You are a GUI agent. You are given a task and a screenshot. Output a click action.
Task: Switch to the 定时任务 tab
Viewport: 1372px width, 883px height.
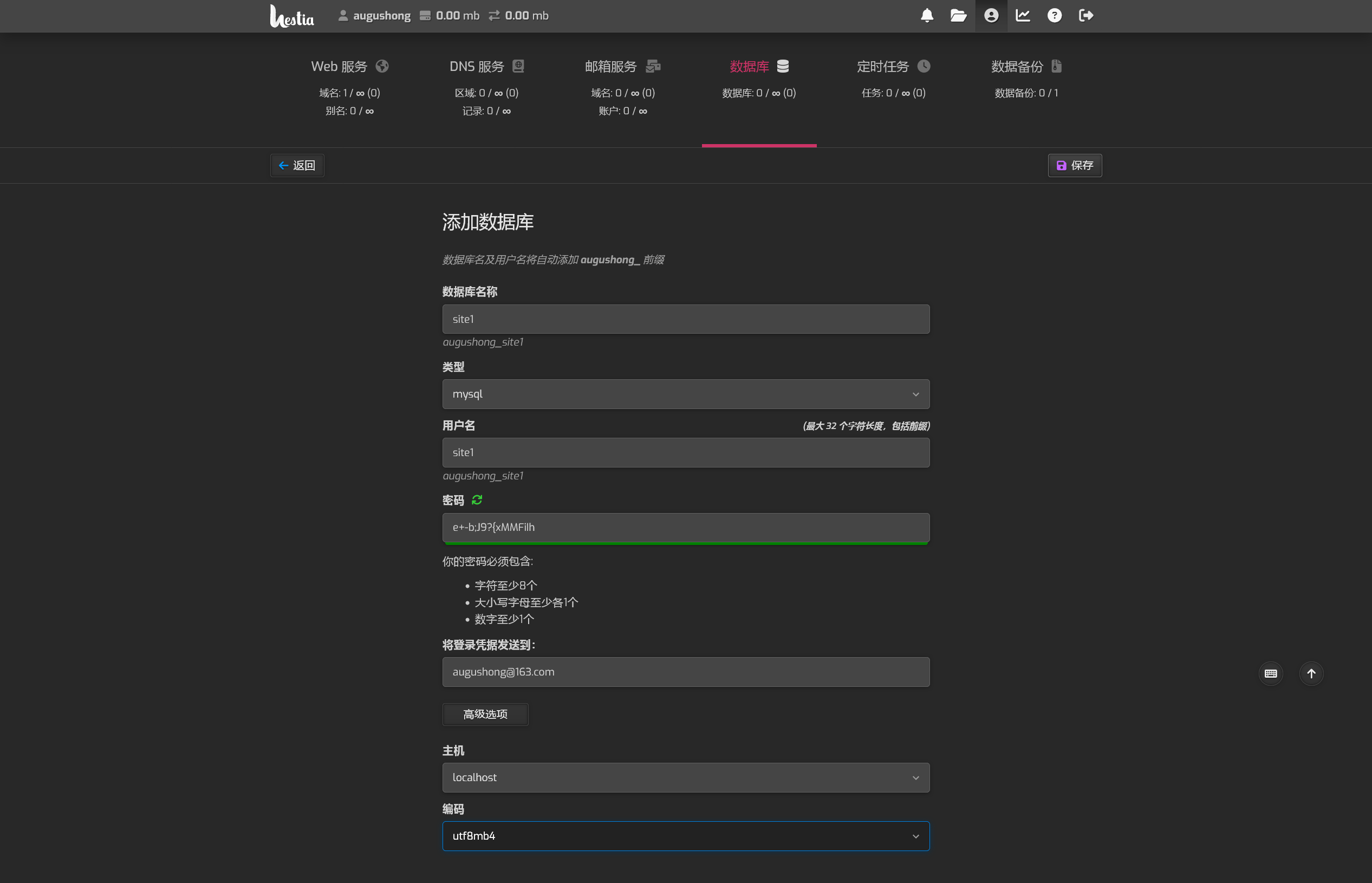click(x=893, y=67)
